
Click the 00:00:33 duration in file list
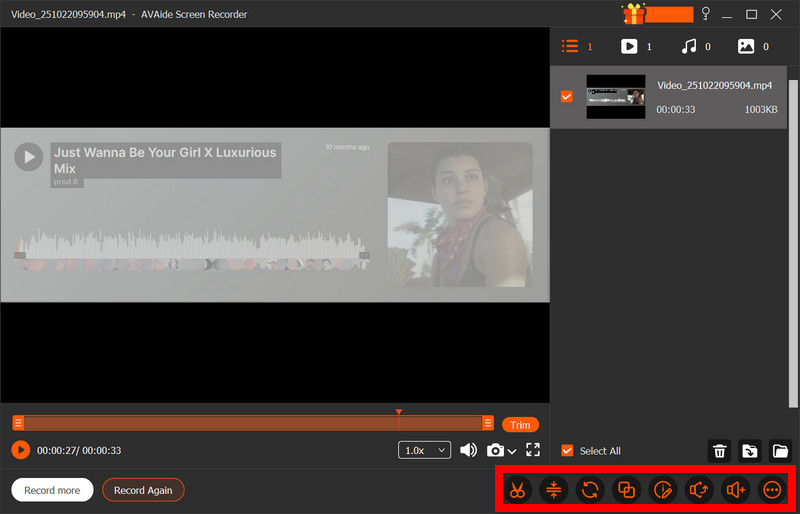point(676,109)
